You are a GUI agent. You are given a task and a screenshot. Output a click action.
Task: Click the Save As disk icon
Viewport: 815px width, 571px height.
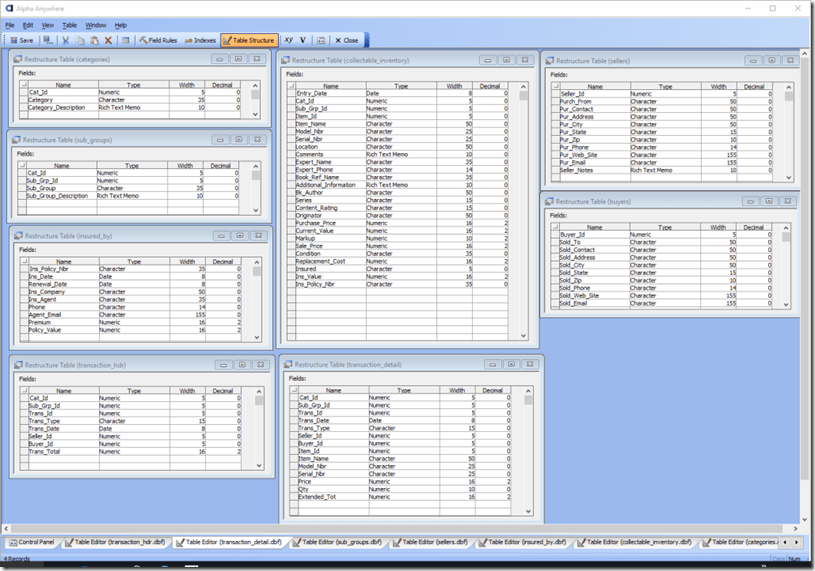click(x=48, y=40)
